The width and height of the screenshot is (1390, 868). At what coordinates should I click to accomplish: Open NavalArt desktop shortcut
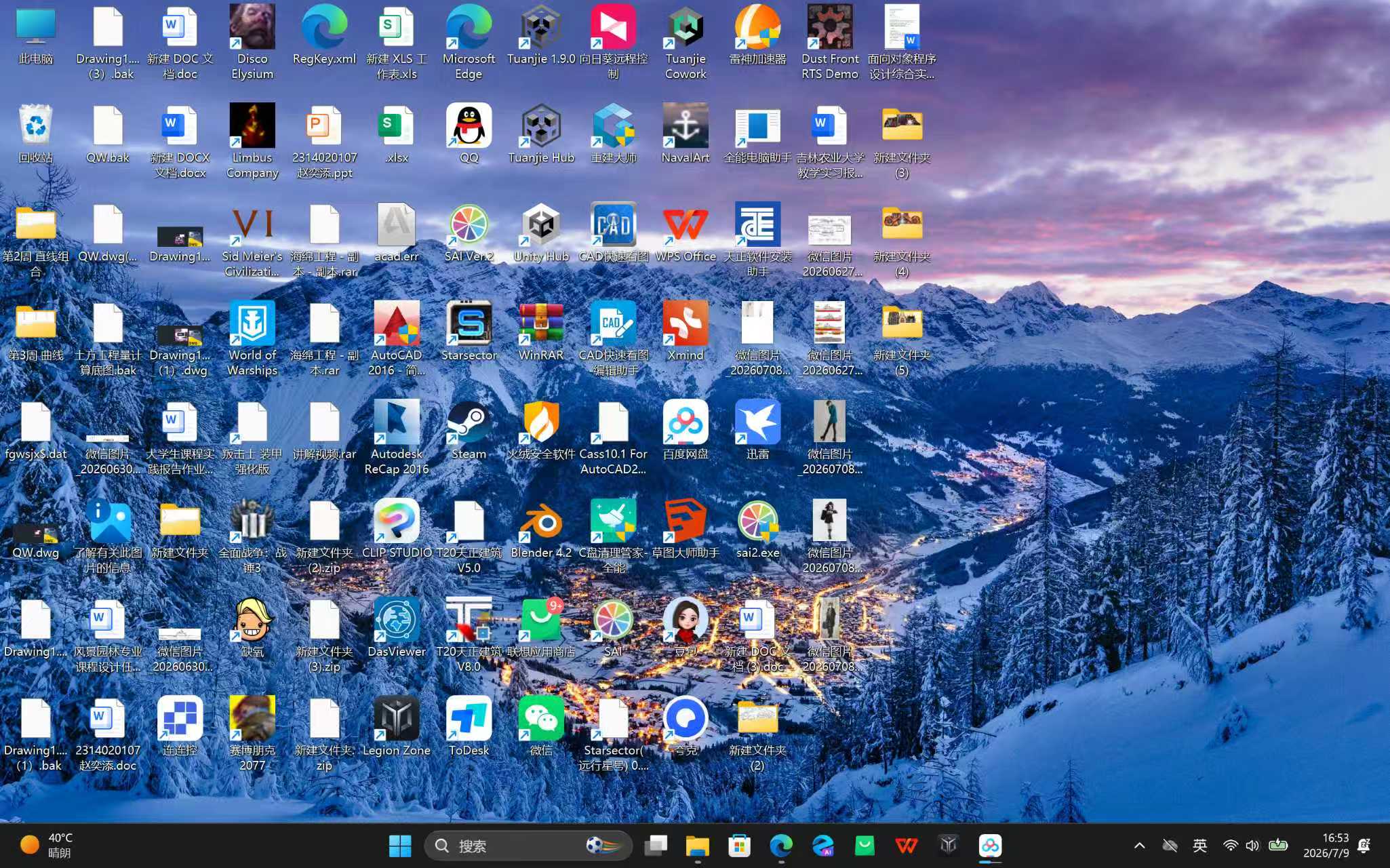[x=686, y=133]
